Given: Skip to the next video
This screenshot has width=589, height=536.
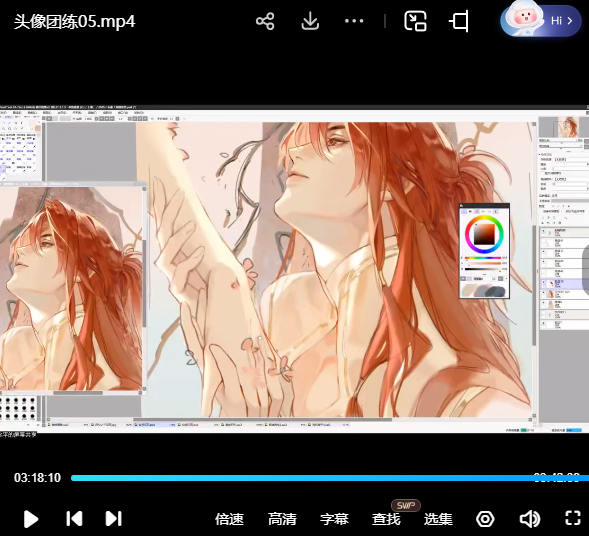Looking at the screenshot, I should [113, 519].
